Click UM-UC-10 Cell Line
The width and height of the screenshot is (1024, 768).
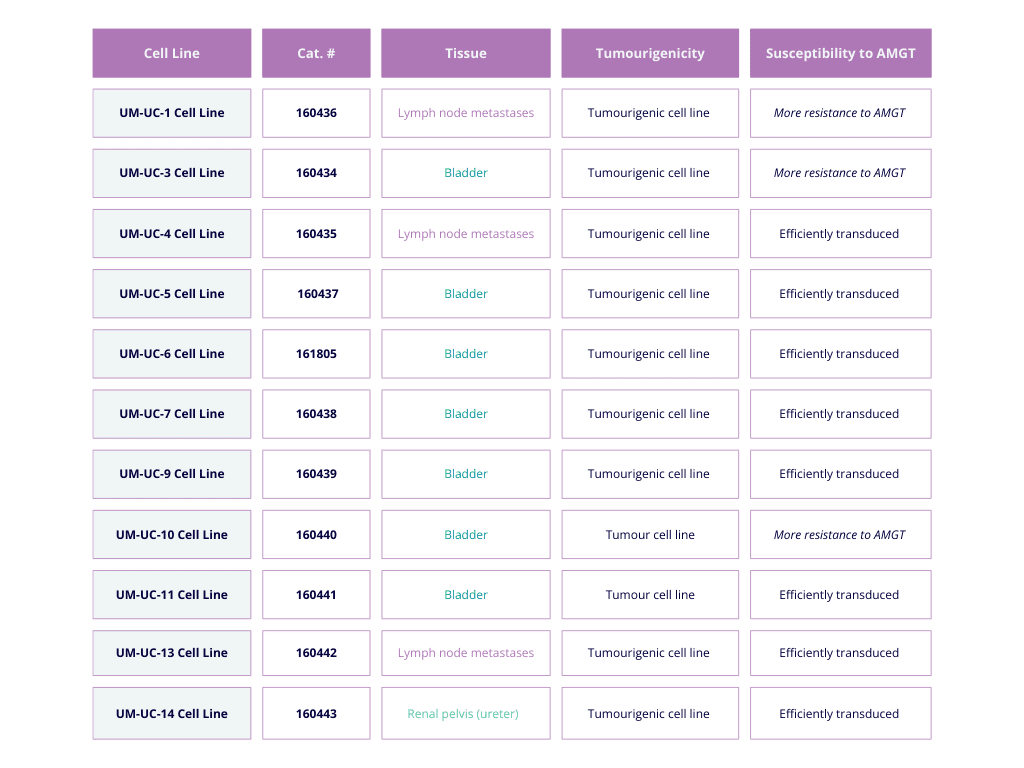172,535
